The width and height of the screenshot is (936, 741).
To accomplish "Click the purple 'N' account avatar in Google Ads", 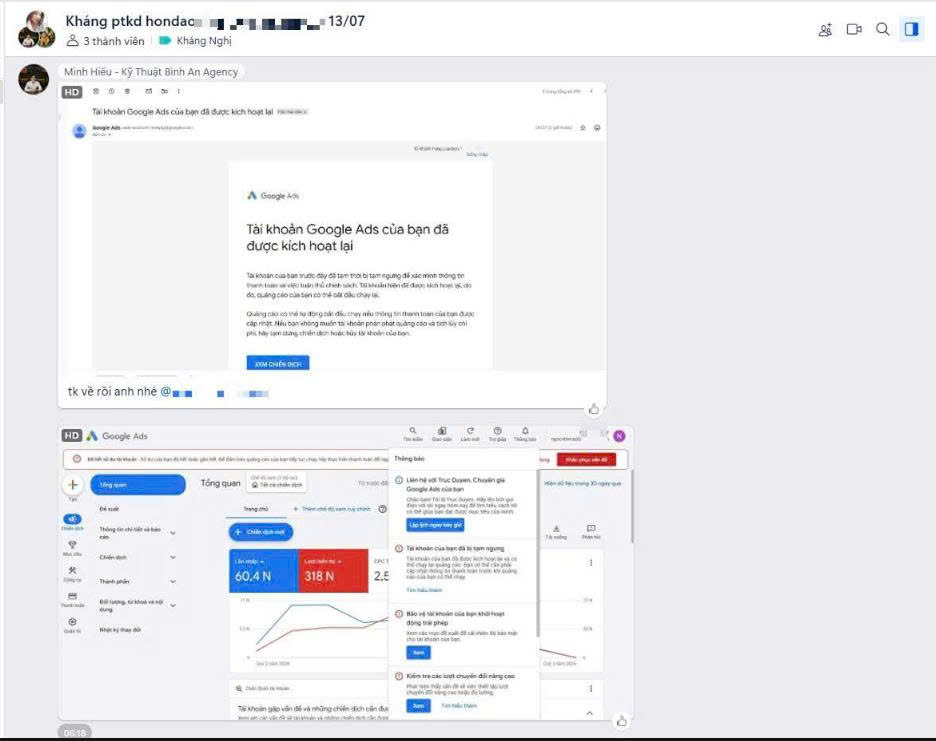I will pyautogui.click(x=620, y=436).
